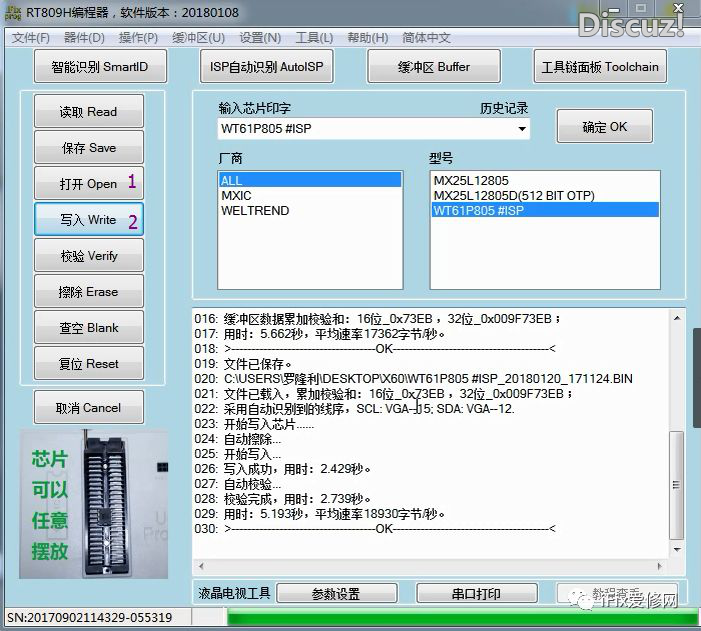Click log line 022 SCL SDA line order

355,409
